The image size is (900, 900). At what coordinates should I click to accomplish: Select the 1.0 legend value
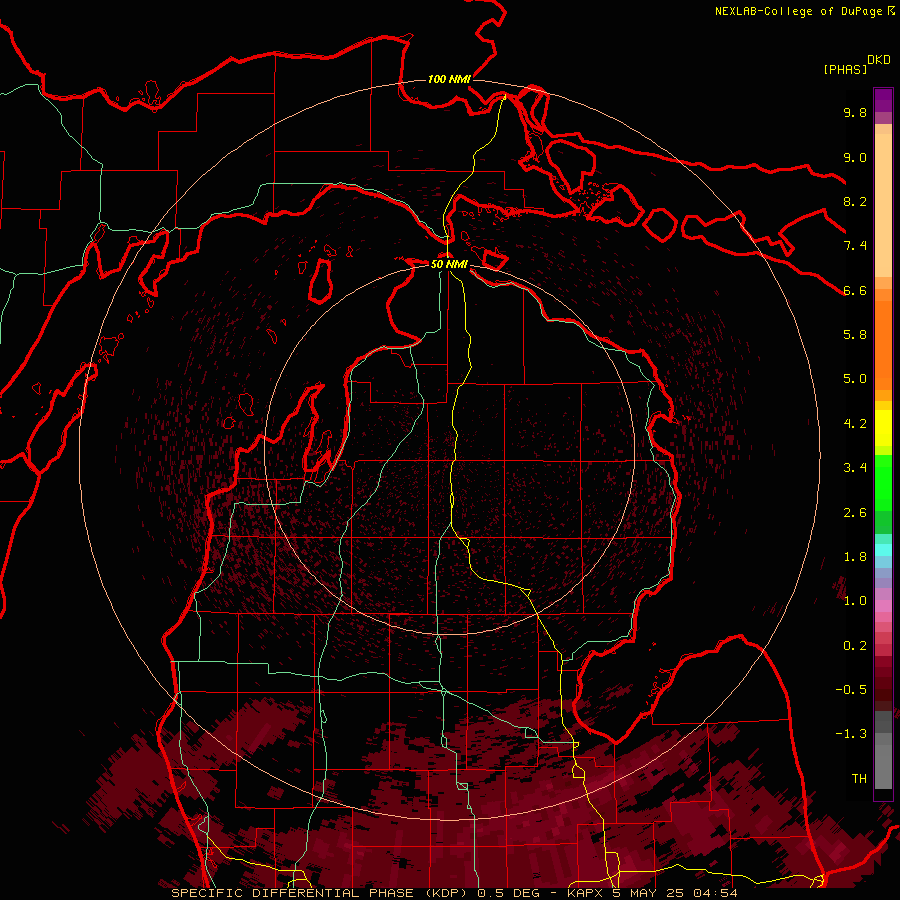pos(855,601)
